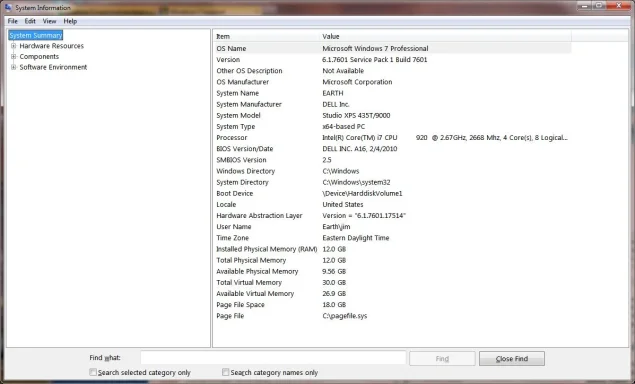Screen dimensions: 635x384
Task: Open the Edit menu
Action: 30,21
